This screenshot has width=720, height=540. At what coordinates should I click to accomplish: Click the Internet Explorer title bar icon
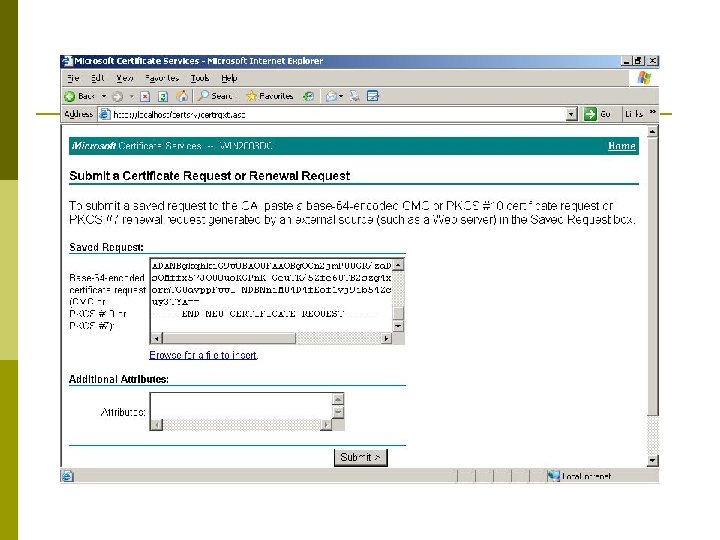point(68,61)
